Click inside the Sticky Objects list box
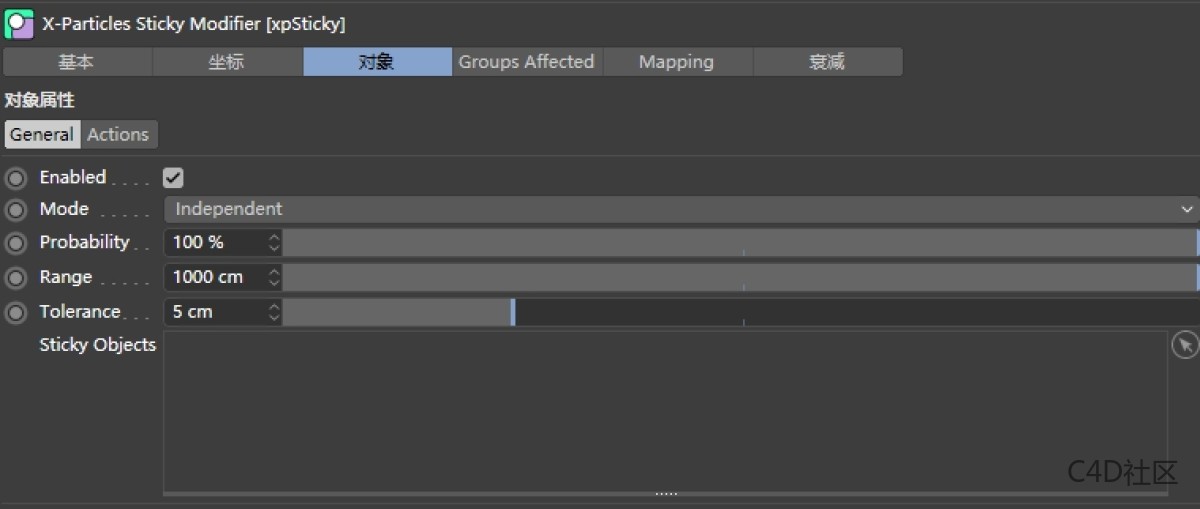 (x=664, y=410)
